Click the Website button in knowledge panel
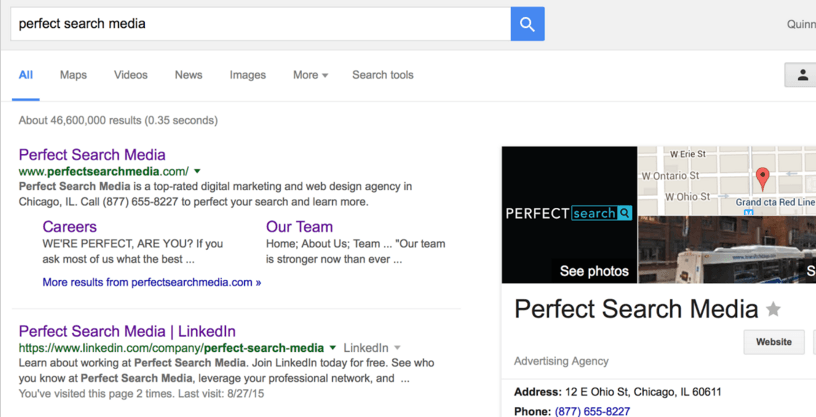This screenshot has width=816, height=417. point(774,342)
